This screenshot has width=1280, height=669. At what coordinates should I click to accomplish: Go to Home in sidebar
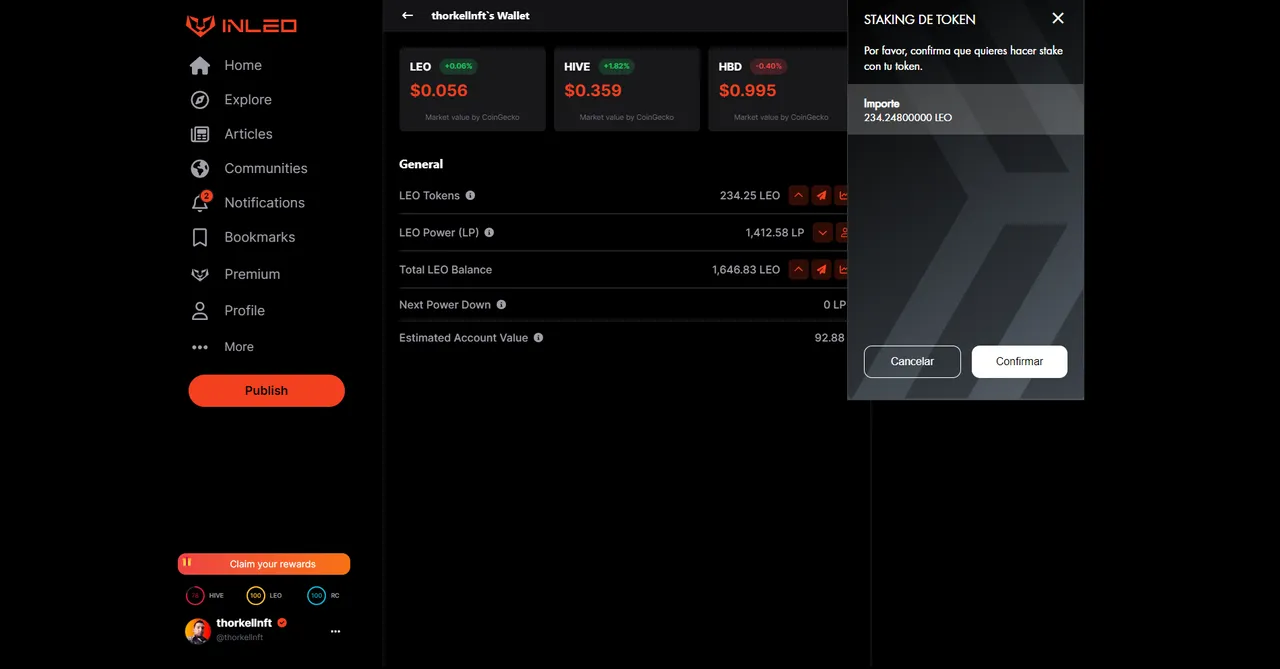226,65
